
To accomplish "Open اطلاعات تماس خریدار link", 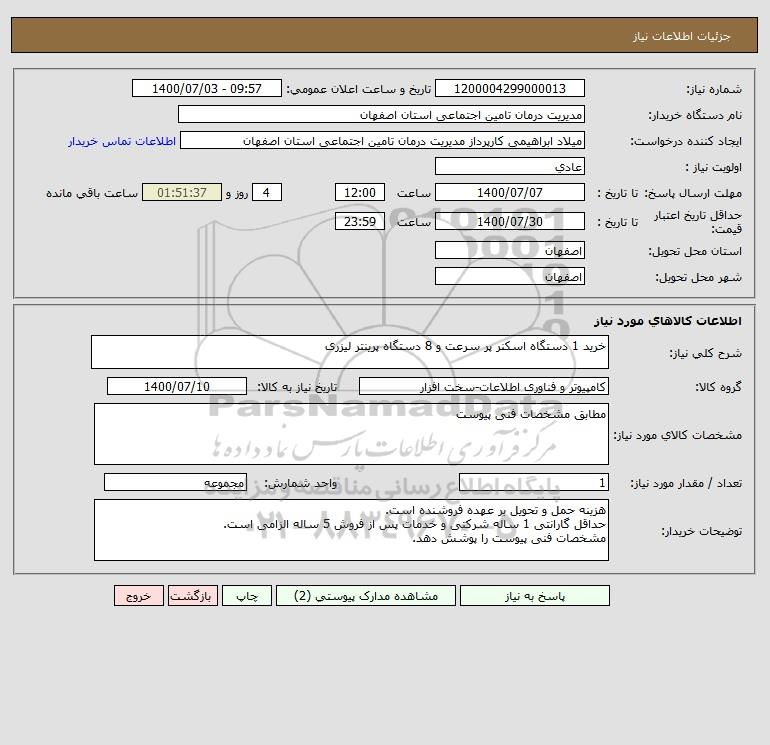I will pos(122,141).
